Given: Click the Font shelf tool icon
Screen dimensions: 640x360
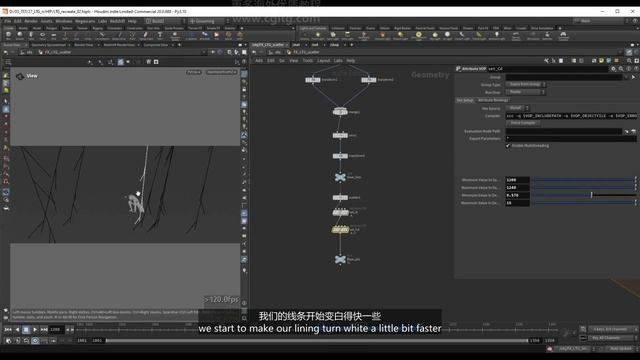Looking at the screenshot, I should click(160, 36).
